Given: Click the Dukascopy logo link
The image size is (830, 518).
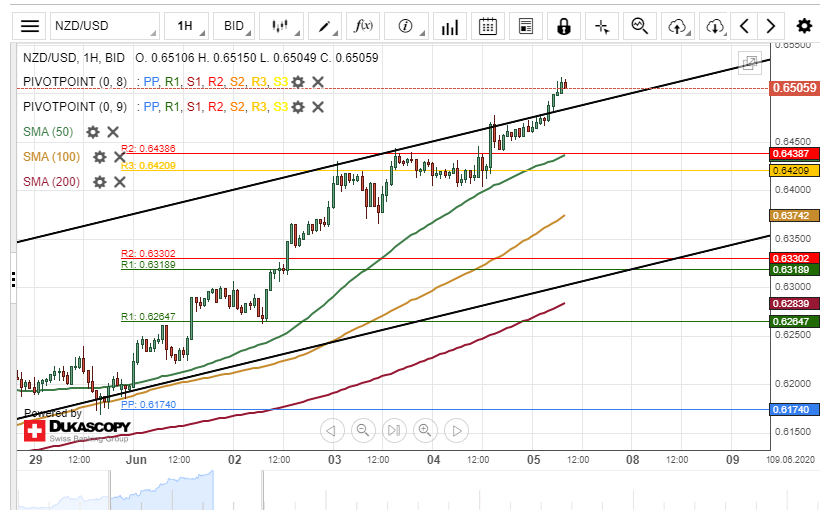Looking at the screenshot, I should pos(77,430).
